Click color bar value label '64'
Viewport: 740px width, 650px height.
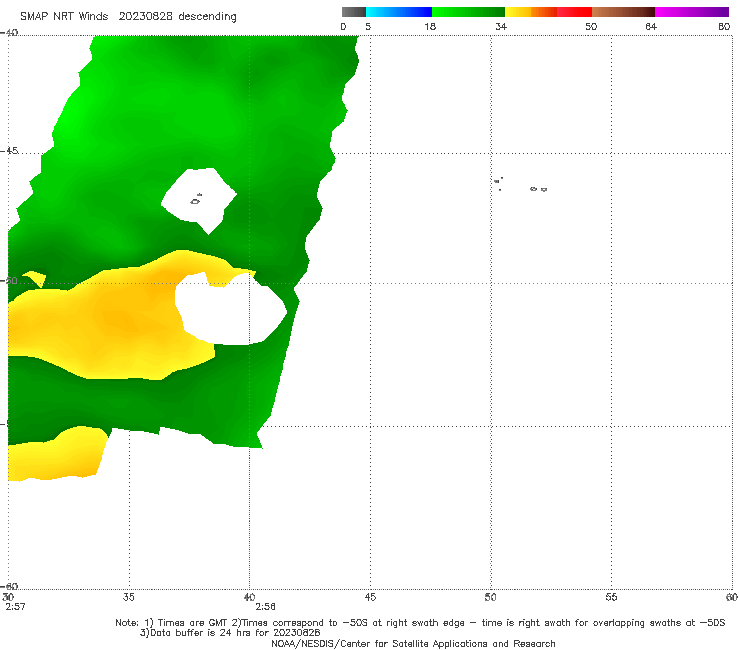coord(651,27)
